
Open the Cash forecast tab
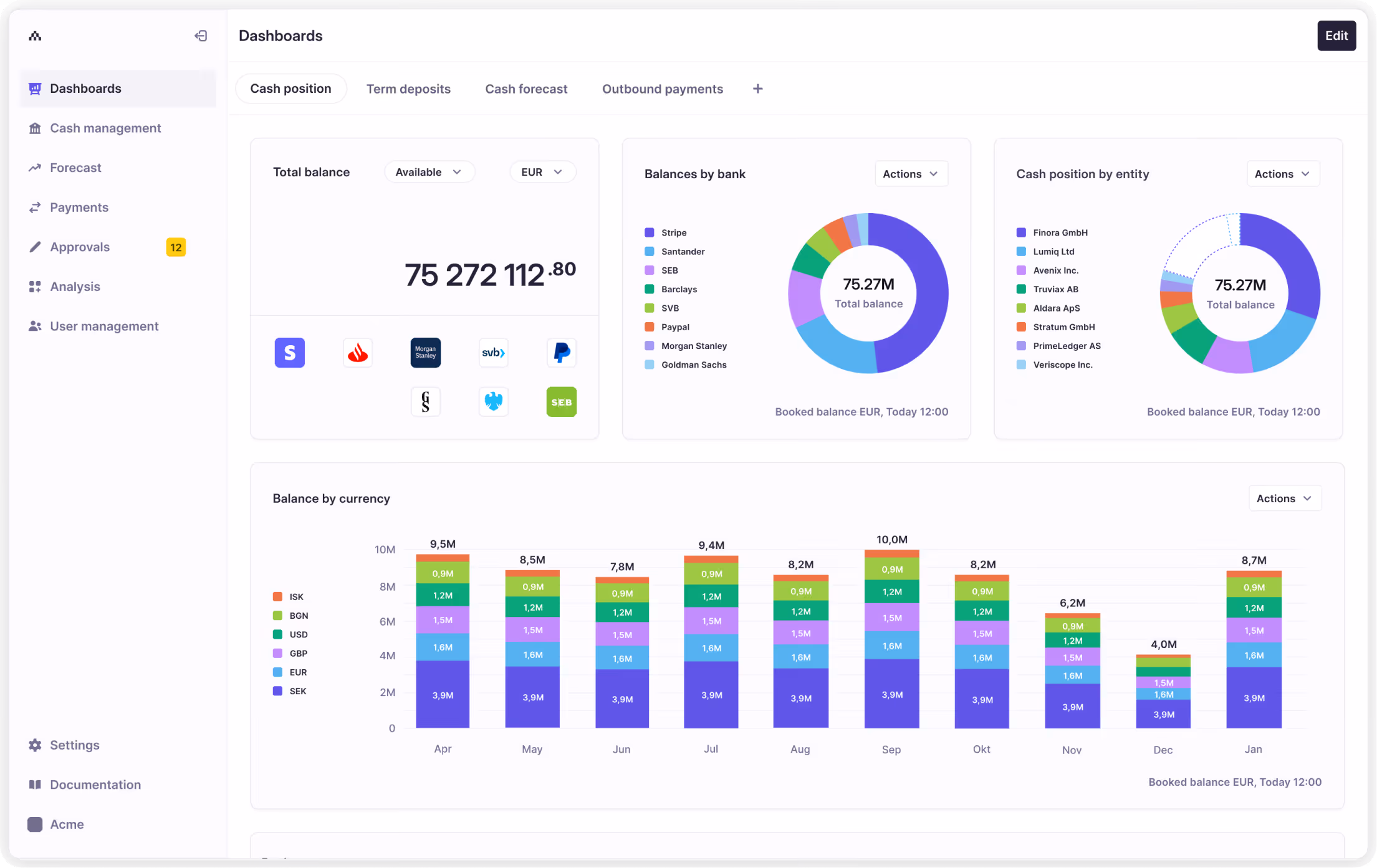526,88
